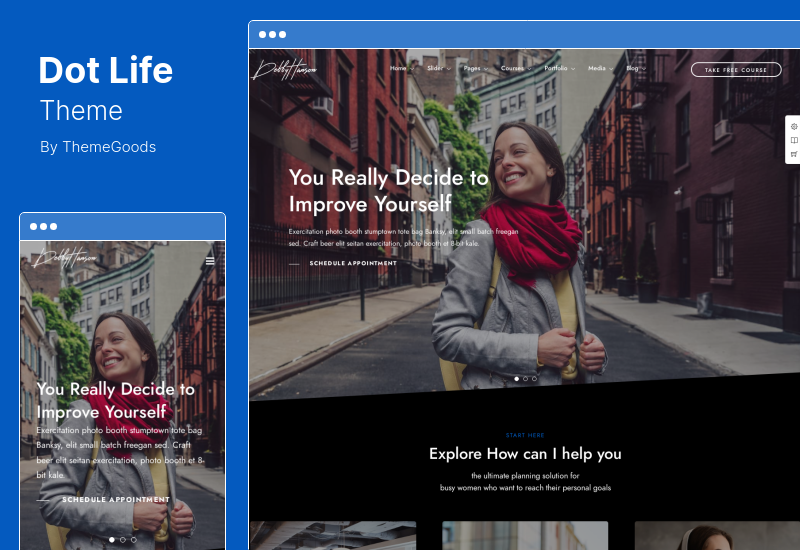Image resolution: width=800 pixels, height=550 pixels.
Task: Tap Schedule Appointment in mobile preview
Action: click(x=116, y=499)
